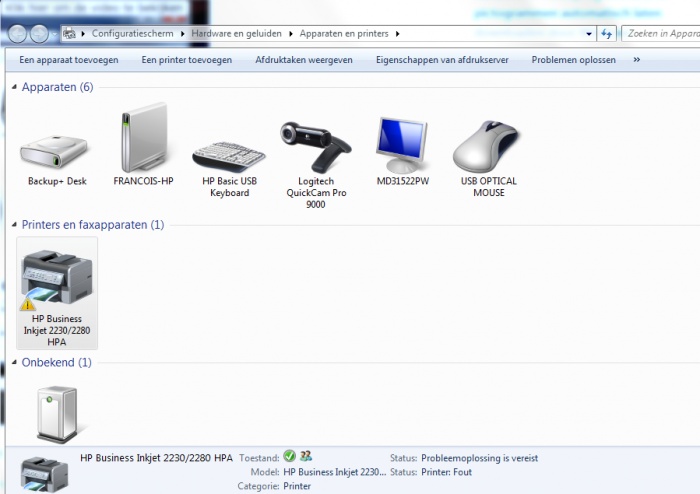Screen dimensions: 700x494
Task: Select the Logitech QuickCam Pro 9000 icon
Action: click(x=316, y=147)
